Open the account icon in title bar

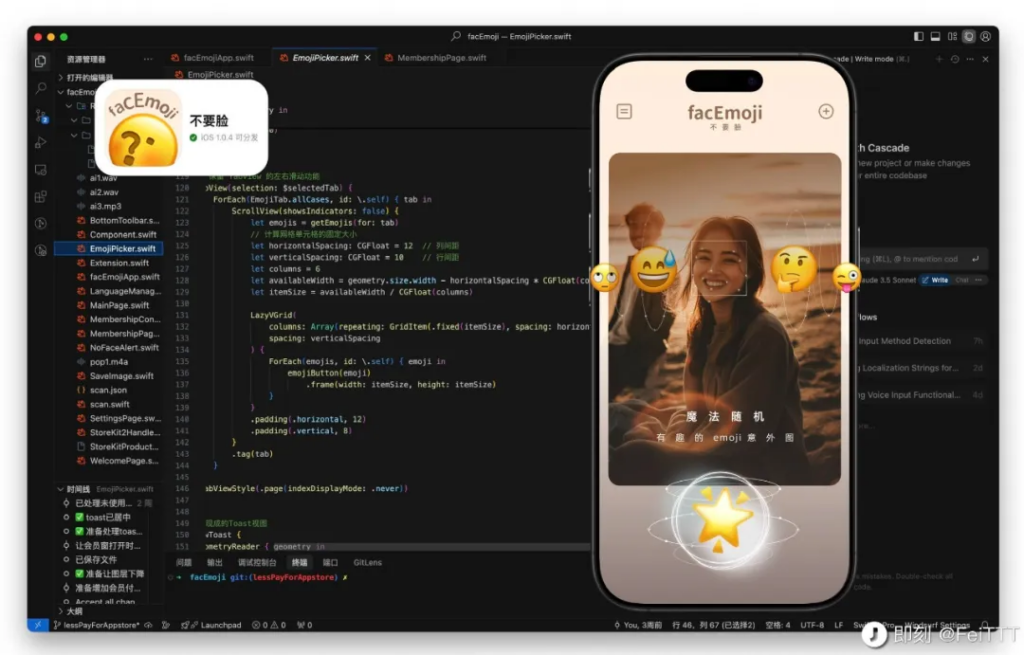(x=985, y=37)
